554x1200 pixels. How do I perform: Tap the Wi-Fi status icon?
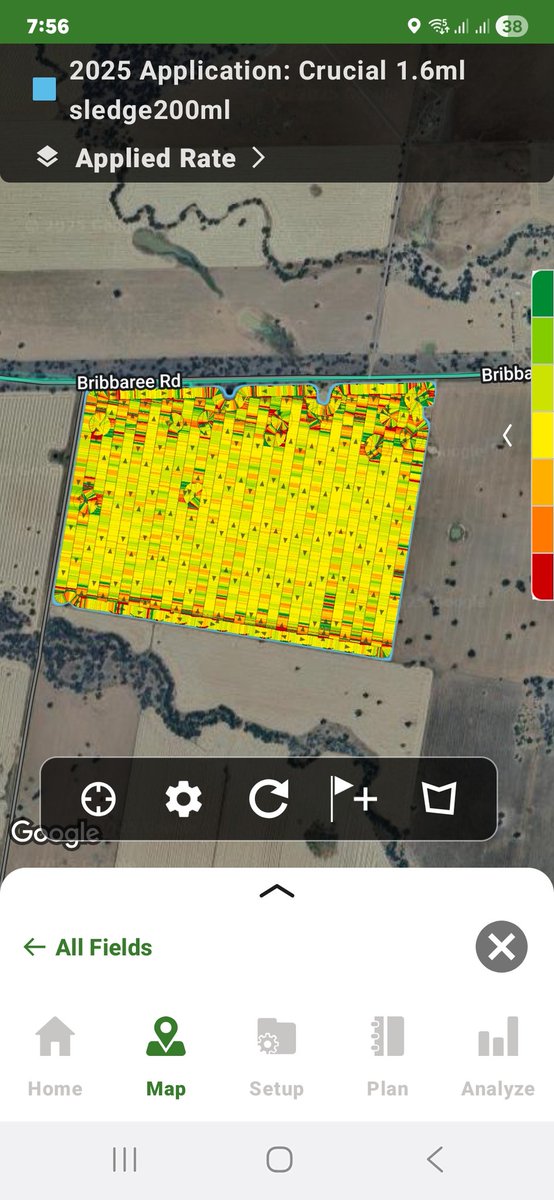click(x=438, y=27)
